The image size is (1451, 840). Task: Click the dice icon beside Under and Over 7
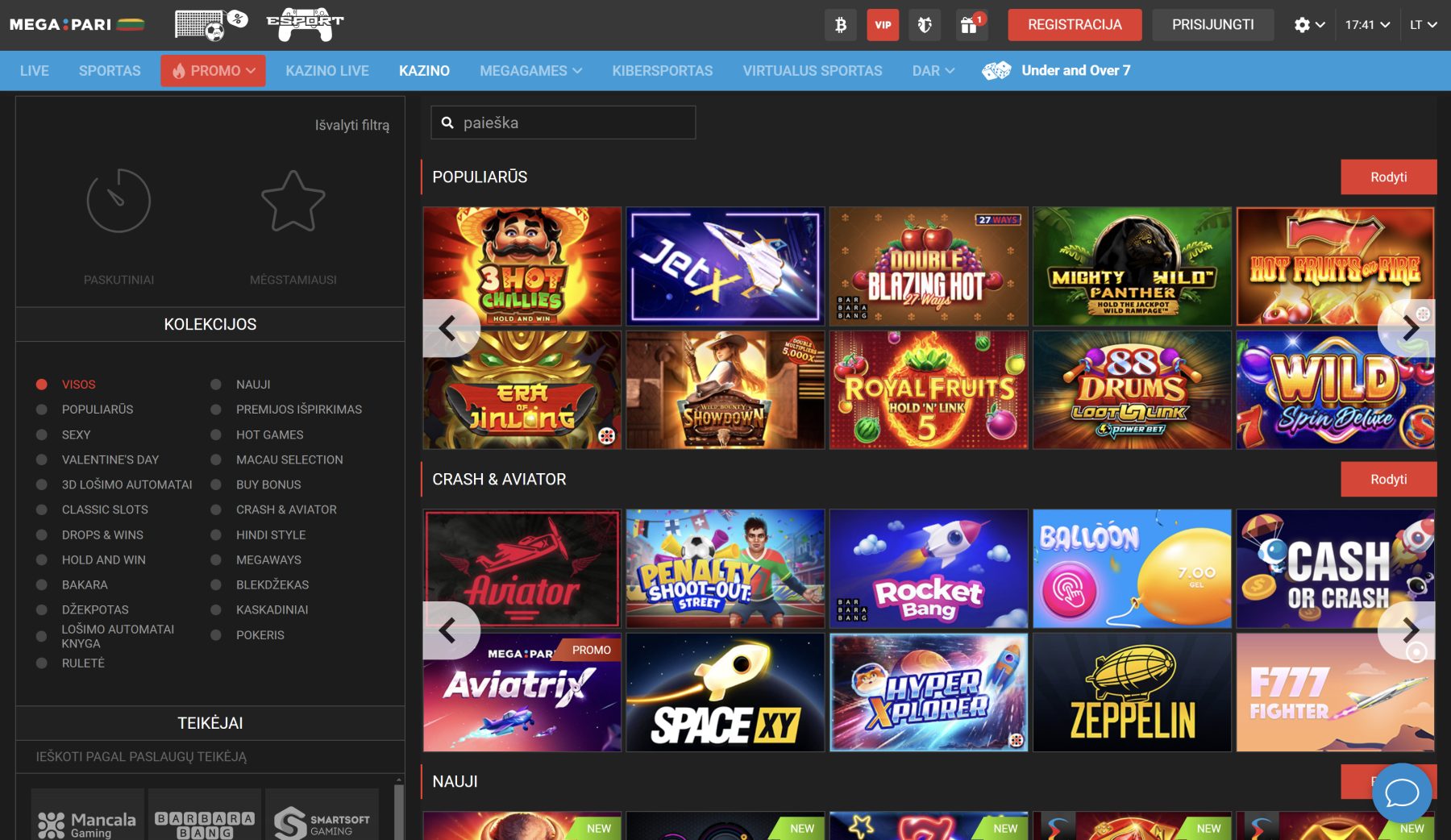click(x=996, y=71)
